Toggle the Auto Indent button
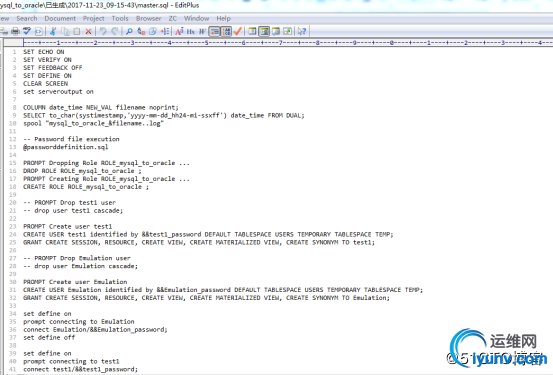 click(x=214, y=31)
